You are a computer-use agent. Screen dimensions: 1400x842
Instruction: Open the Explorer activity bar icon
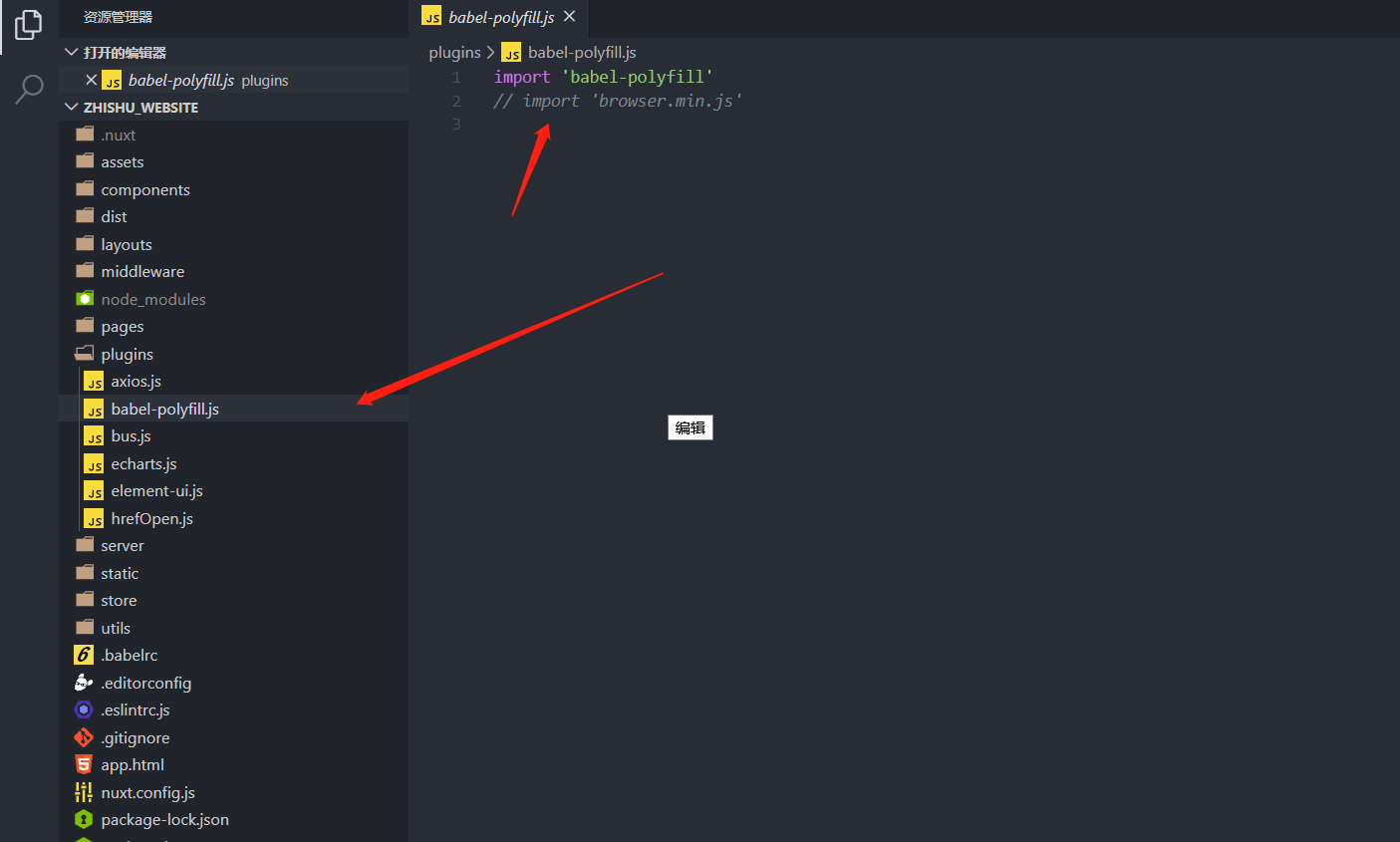(x=29, y=24)
